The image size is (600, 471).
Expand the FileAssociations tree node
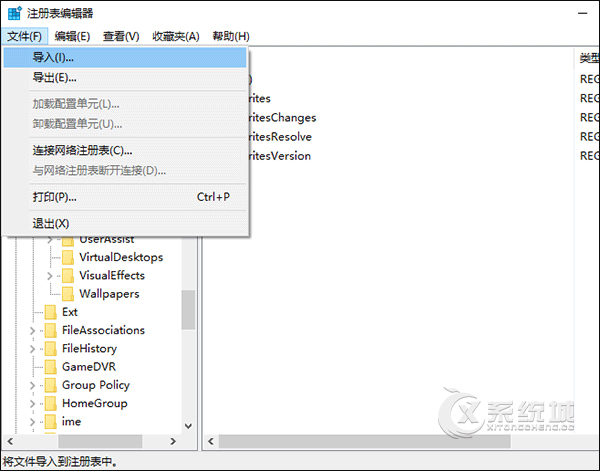32,331
